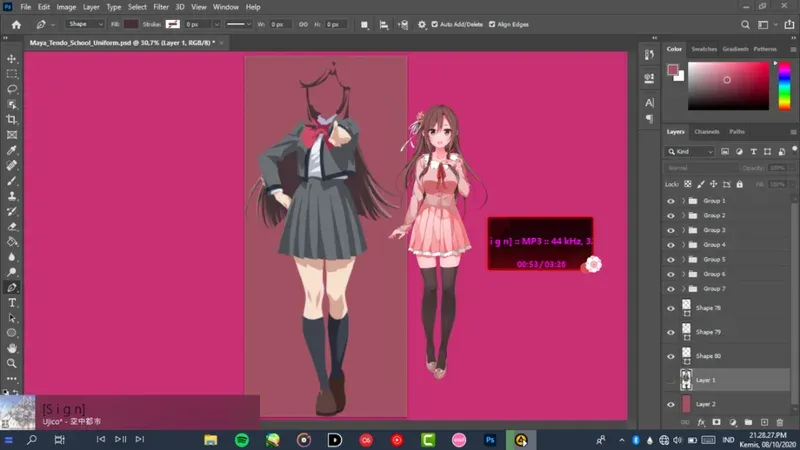This screenshot has width=800, height=450.
Task: Click the Home icon in options bar
Action: [16, 24]
